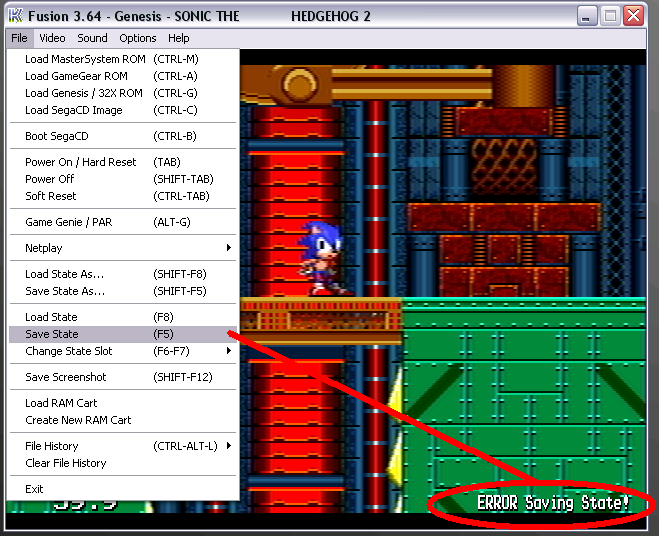Open the Sound menu

(92, 38)
